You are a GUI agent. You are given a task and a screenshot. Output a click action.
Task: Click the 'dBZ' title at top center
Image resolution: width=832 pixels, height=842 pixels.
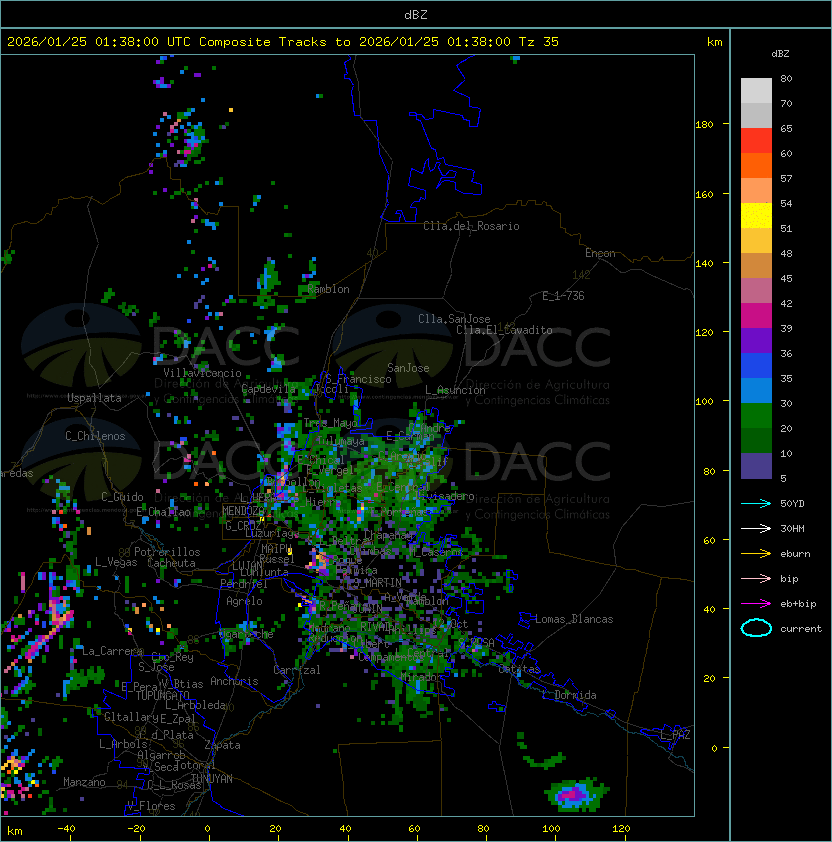click(416, 14)
